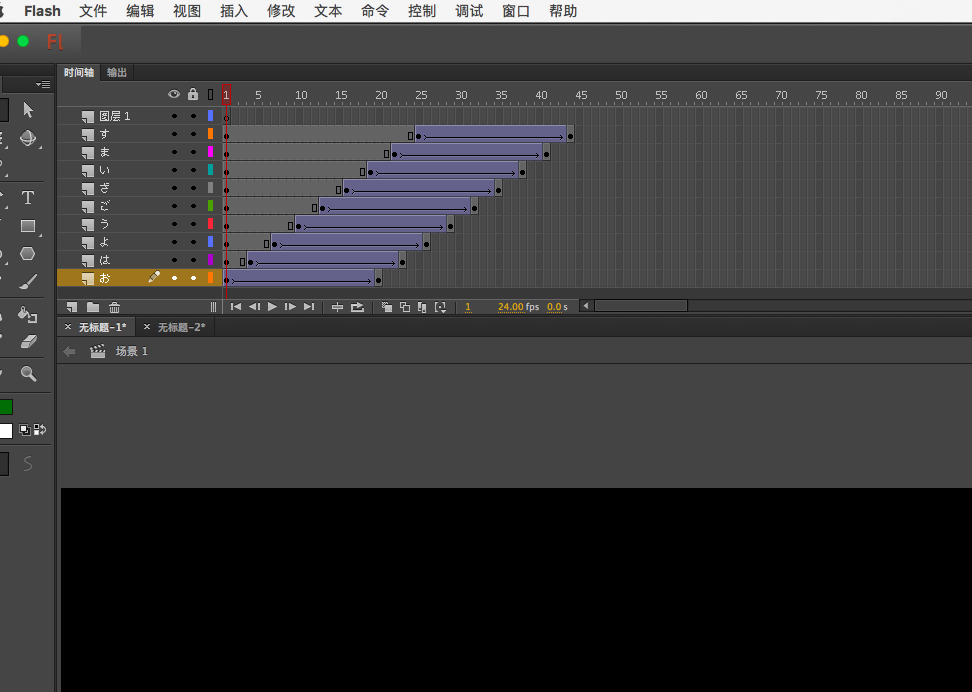Select the Eraser tool

(29, 342)
